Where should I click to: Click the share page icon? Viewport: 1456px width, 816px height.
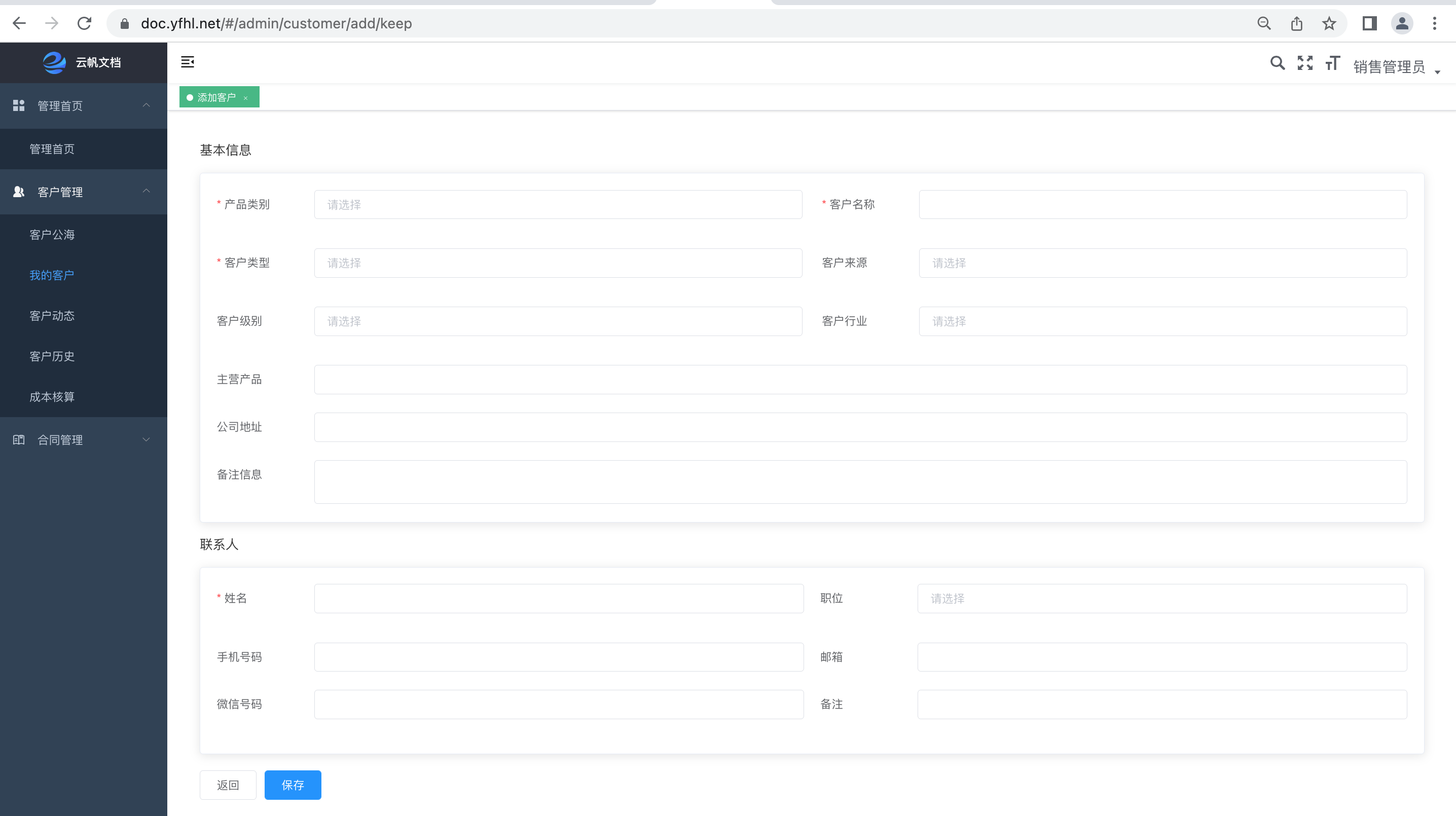coord(1297,23)
